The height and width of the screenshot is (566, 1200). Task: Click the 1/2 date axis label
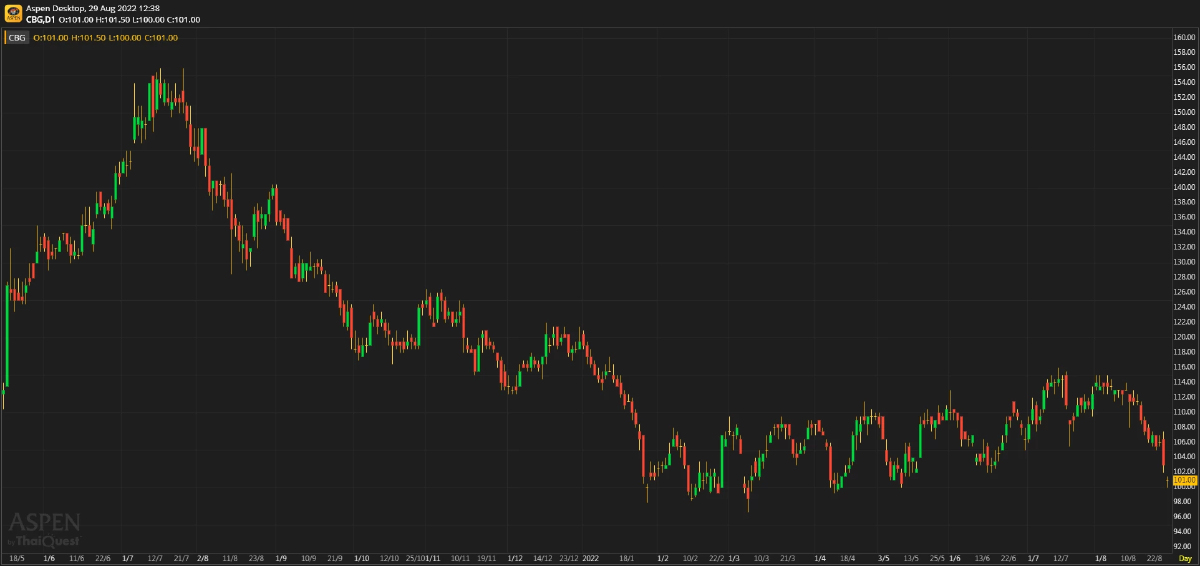coord(664,559)
